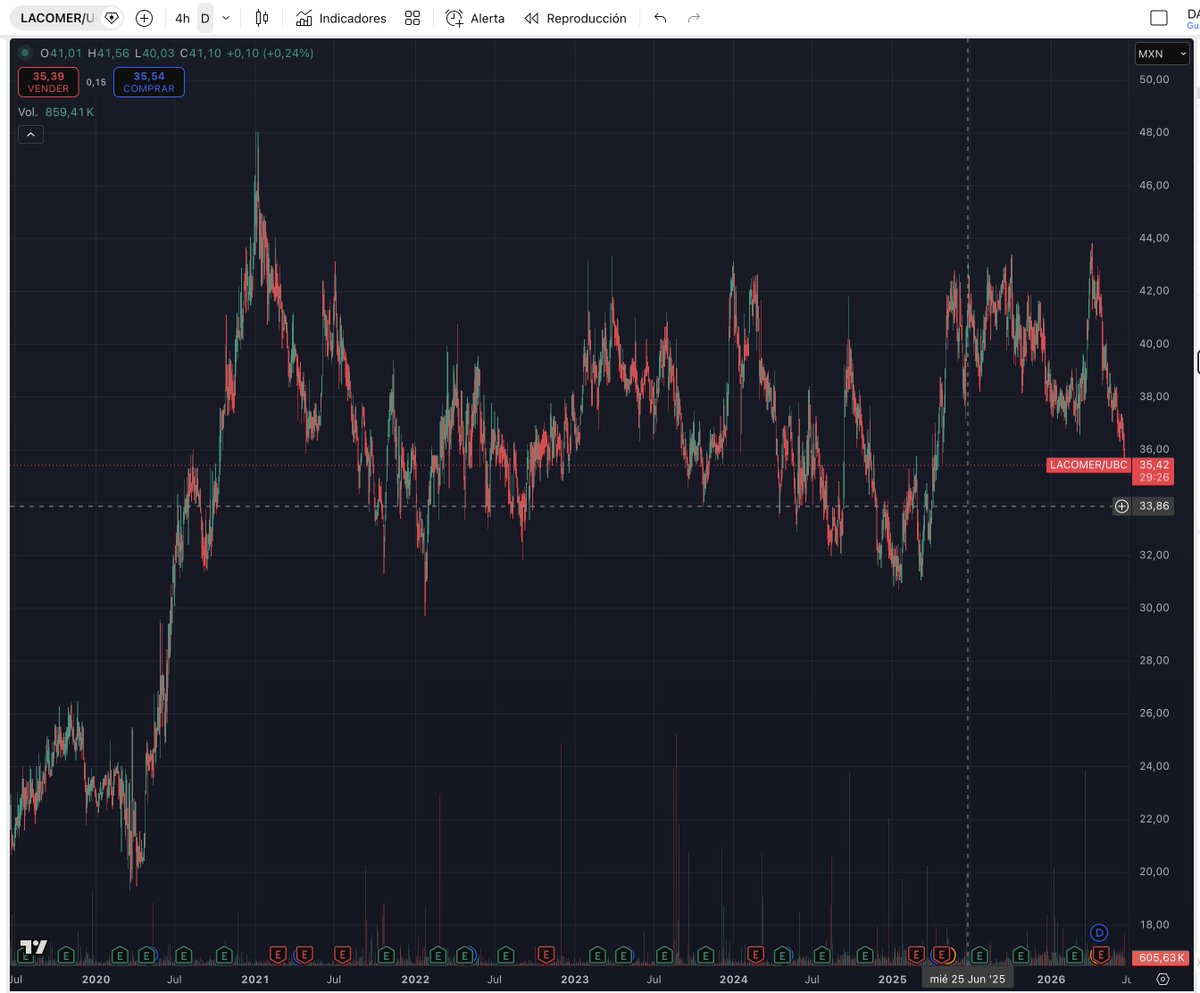Screen dimensions: 1200x993
Task: Click the mié 25 Jun '25 date label
Action: coord(968,979)
